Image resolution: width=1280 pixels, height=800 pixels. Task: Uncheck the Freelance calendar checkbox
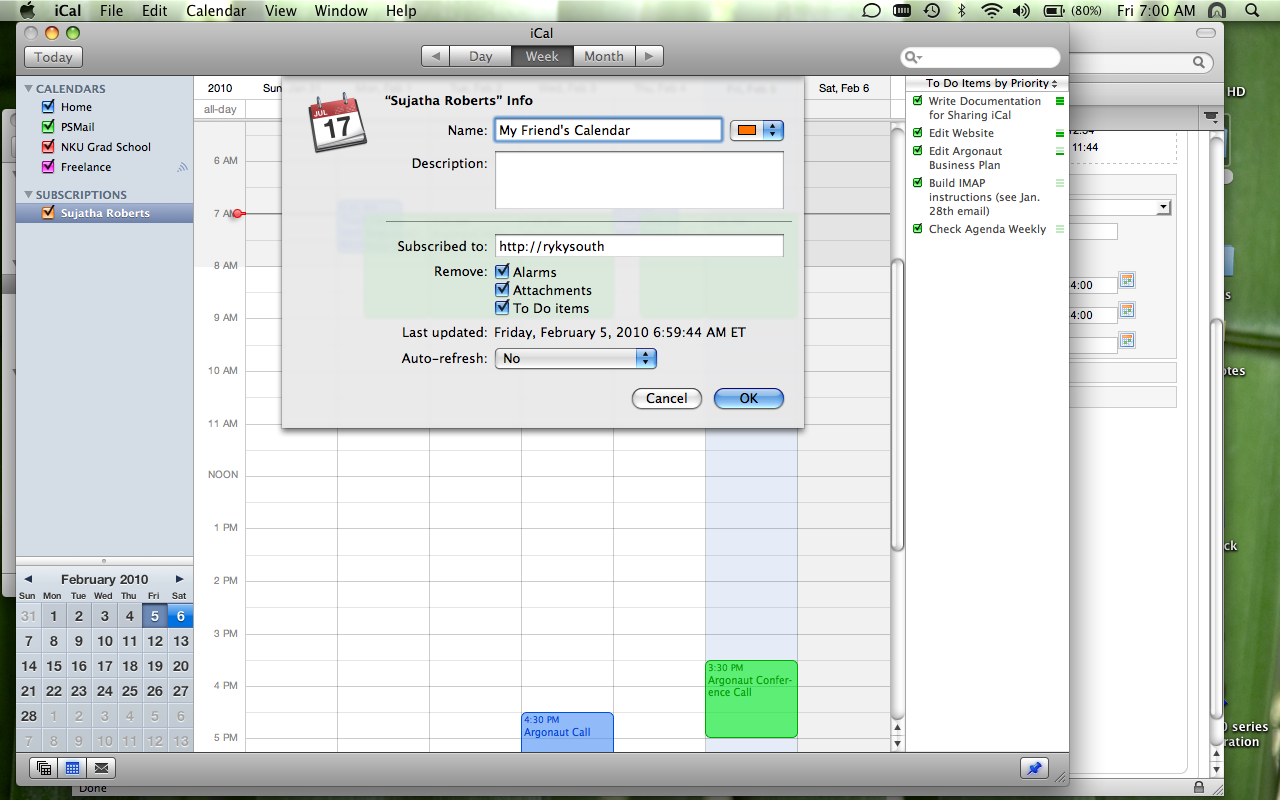(x=48, y=166)
